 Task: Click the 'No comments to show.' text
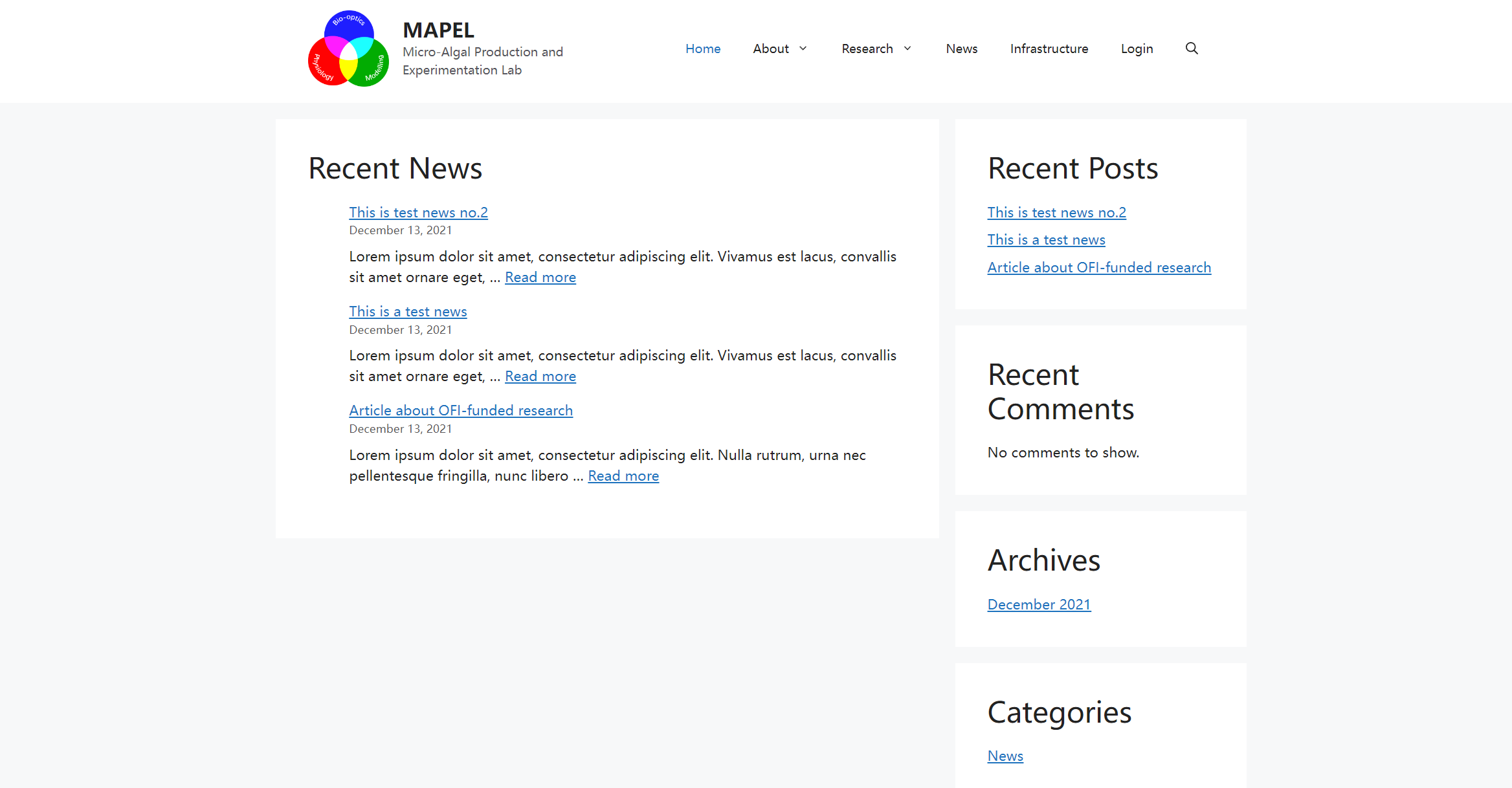[x=1063, y=452]
